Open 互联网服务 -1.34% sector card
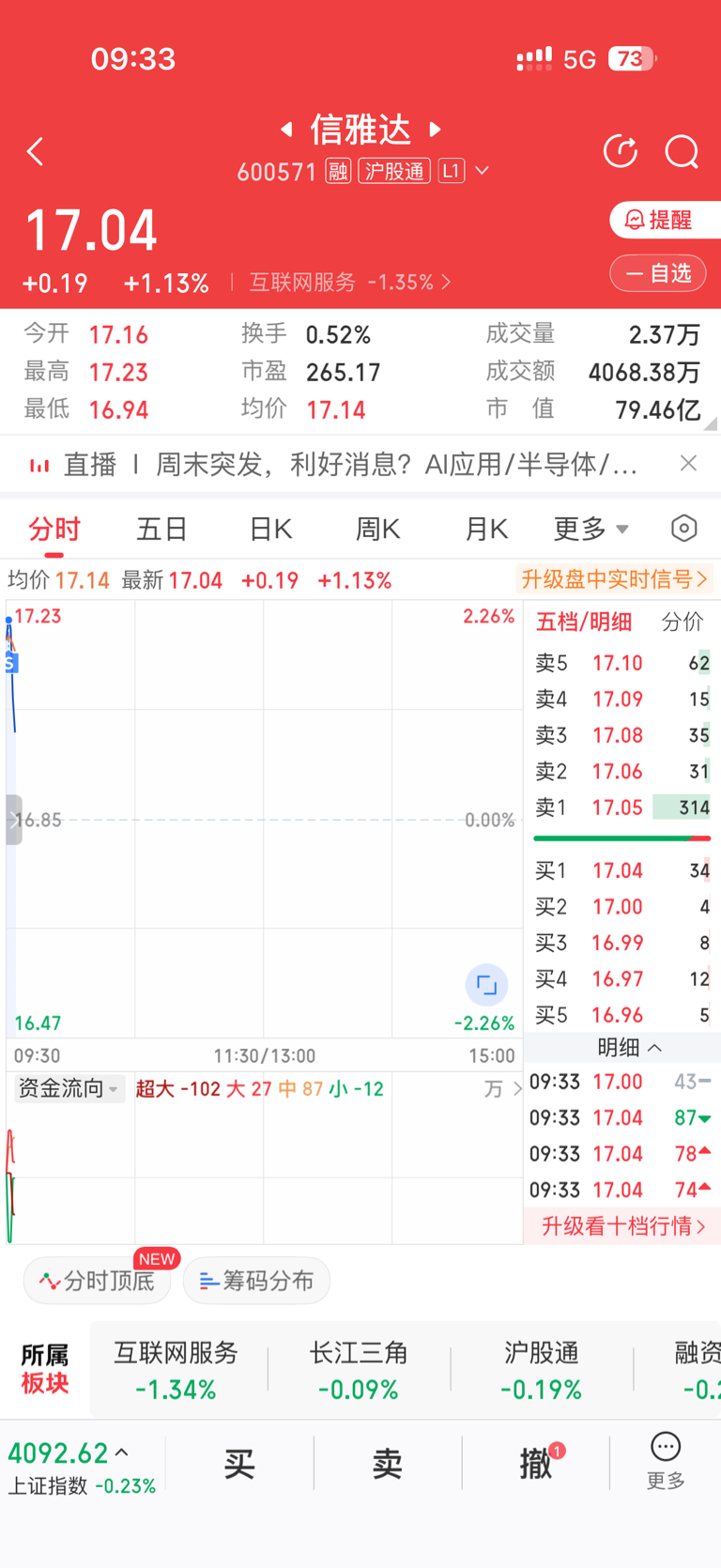Image resolution: width=721 pixels, height=1568 pixels. click(176, 1370)
